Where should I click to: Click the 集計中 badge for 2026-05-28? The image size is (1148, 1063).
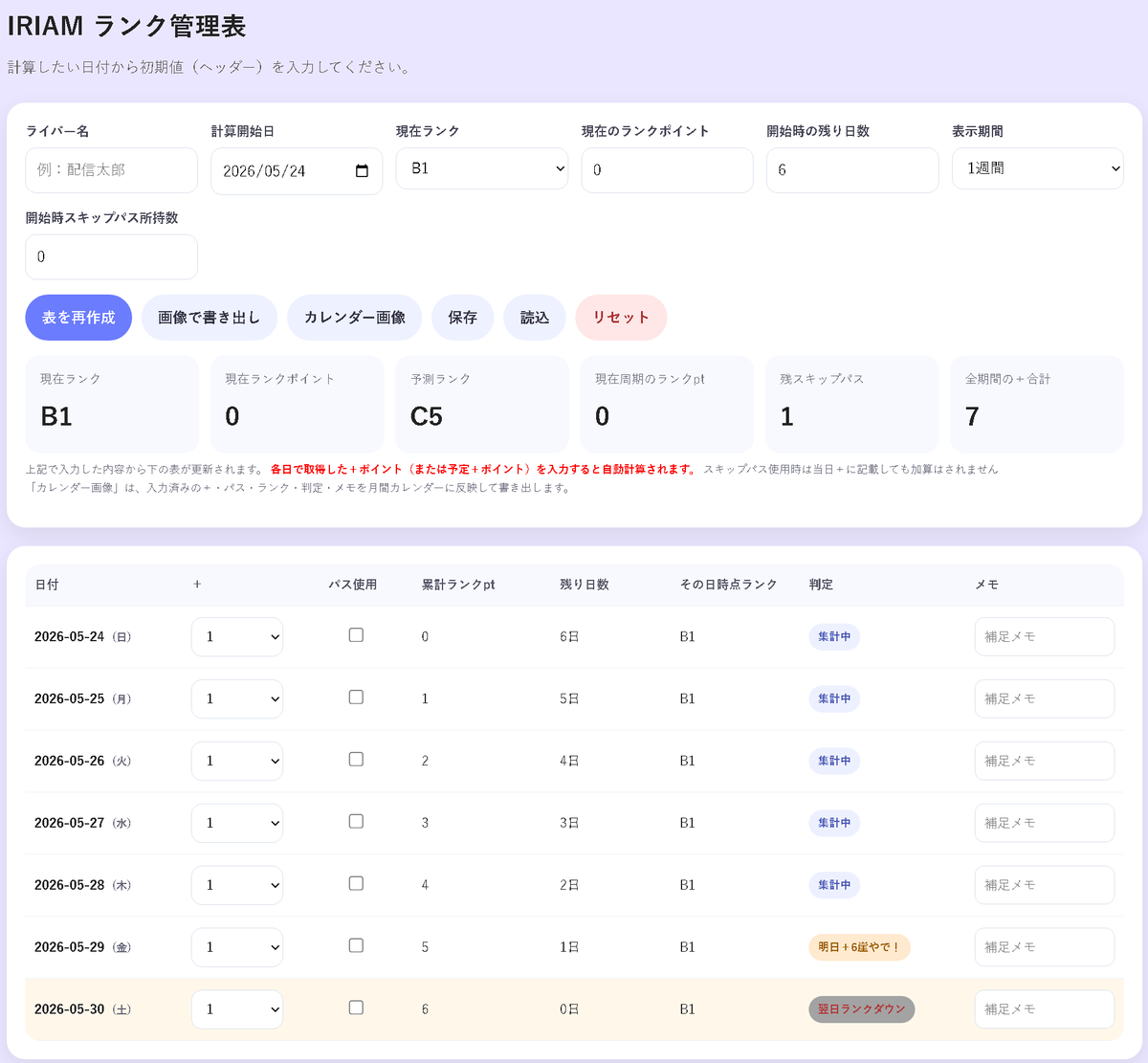834,885
